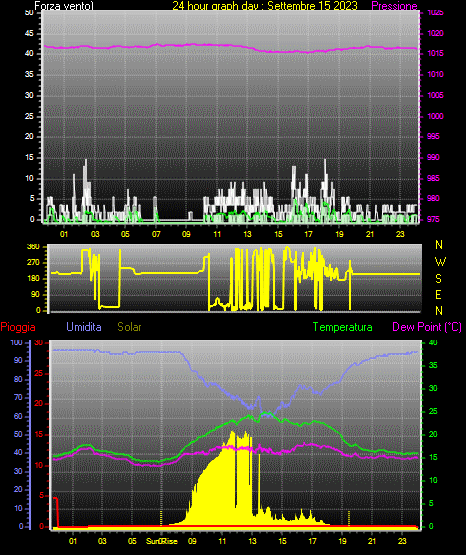Click the 1015 pressure axis value

[435, 53]
